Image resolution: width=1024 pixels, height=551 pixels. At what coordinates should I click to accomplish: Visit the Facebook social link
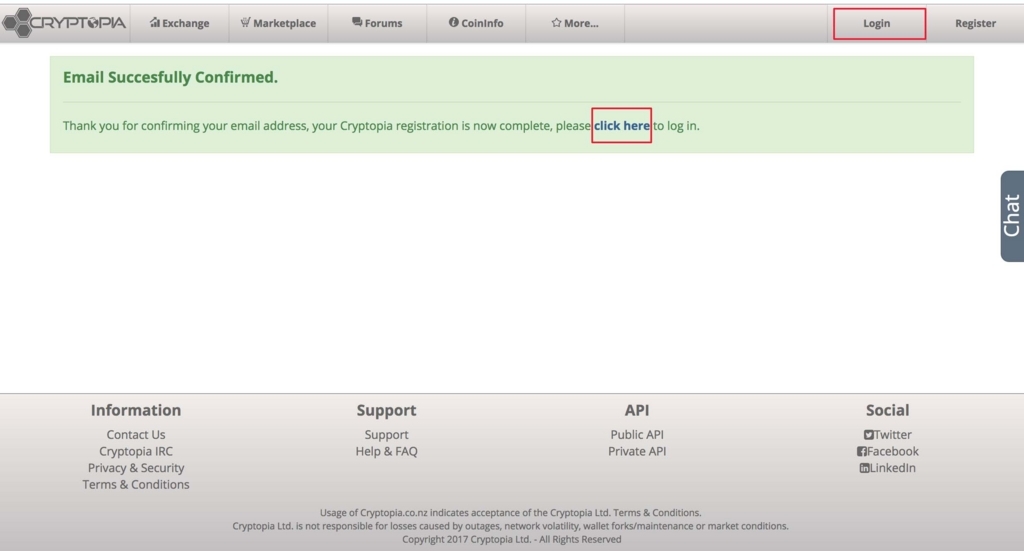coord(888,451)
